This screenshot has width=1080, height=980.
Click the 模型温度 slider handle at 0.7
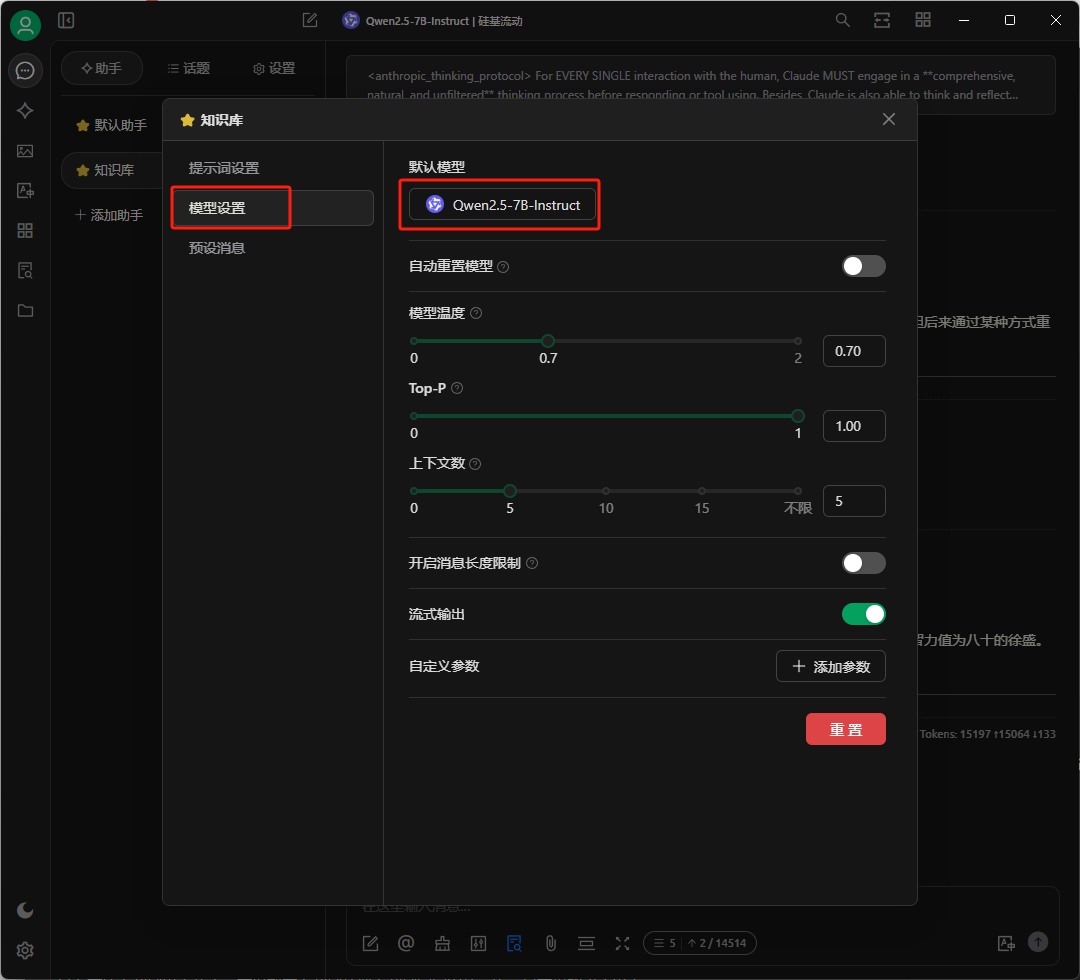tap(548, 341)
